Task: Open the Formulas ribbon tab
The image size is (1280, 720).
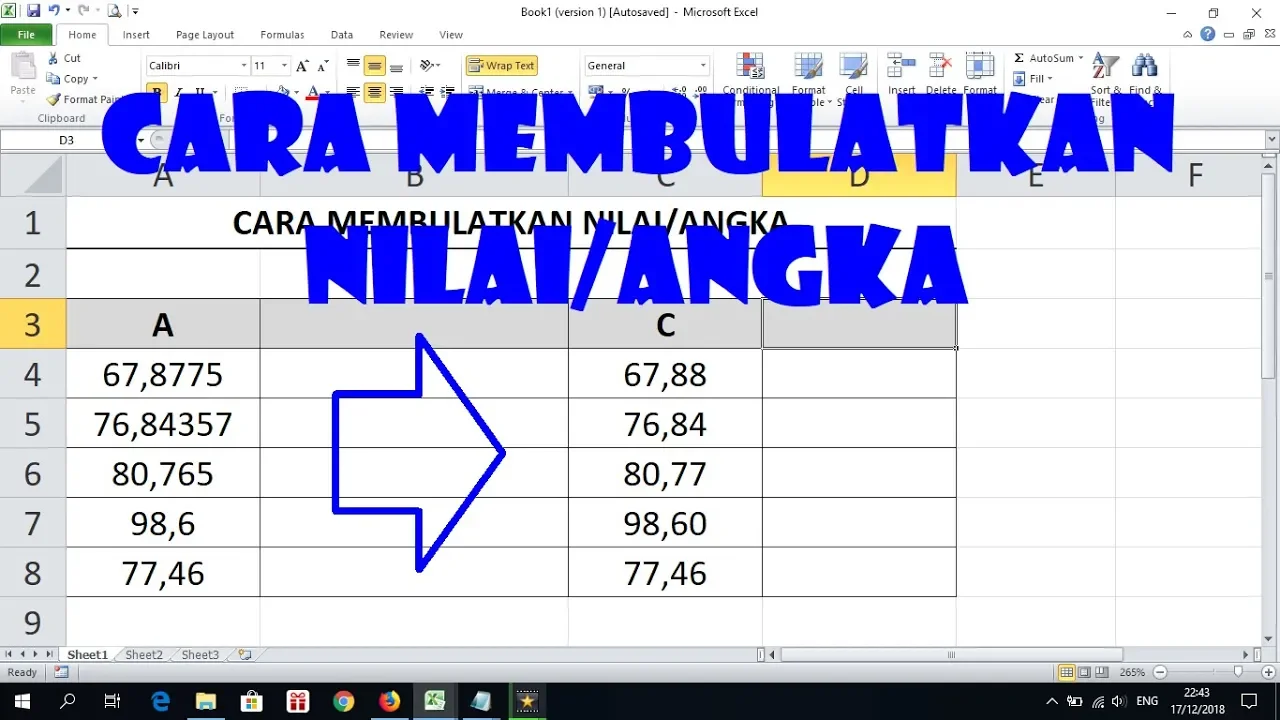Action: point(282,35)
